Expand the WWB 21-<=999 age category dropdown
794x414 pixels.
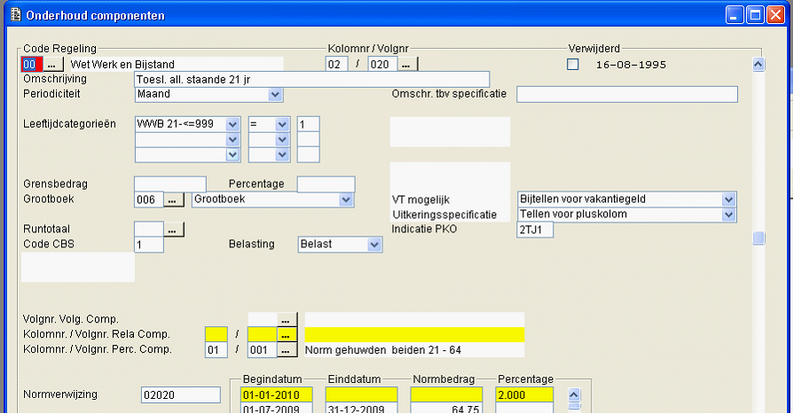click(232, 124)
